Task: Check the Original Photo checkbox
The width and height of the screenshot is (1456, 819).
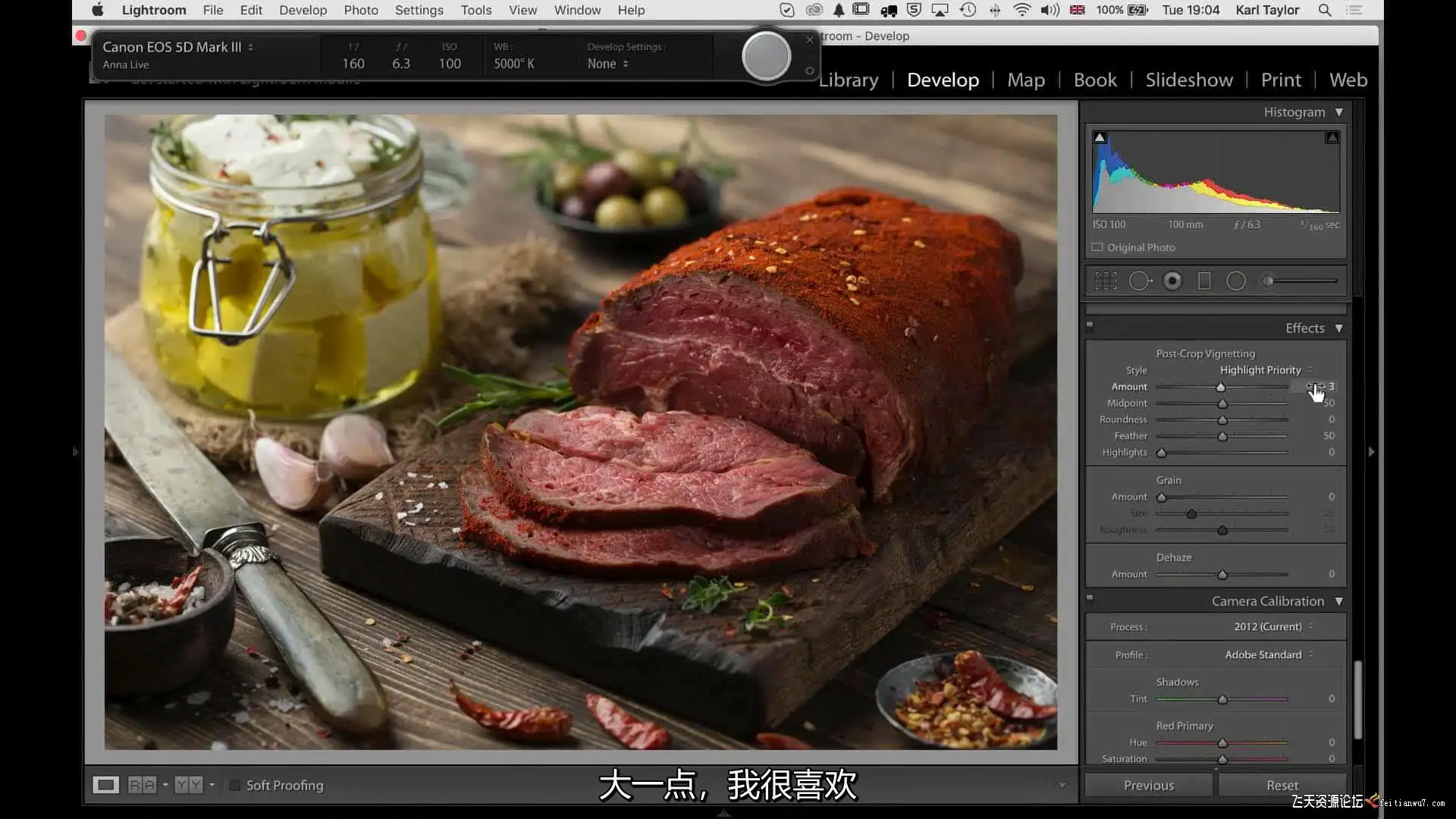Action: pyautogui.click(x=1097, y=247)
